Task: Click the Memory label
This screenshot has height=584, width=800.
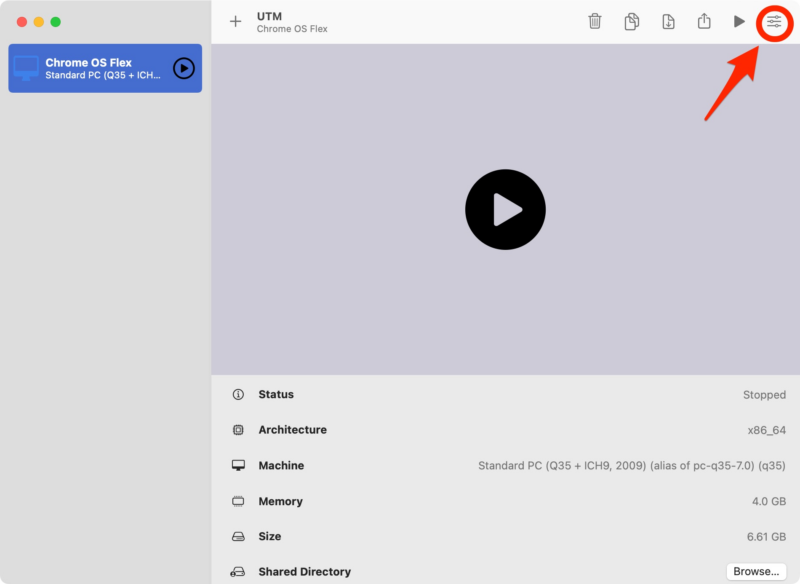Action: [281, 501]
